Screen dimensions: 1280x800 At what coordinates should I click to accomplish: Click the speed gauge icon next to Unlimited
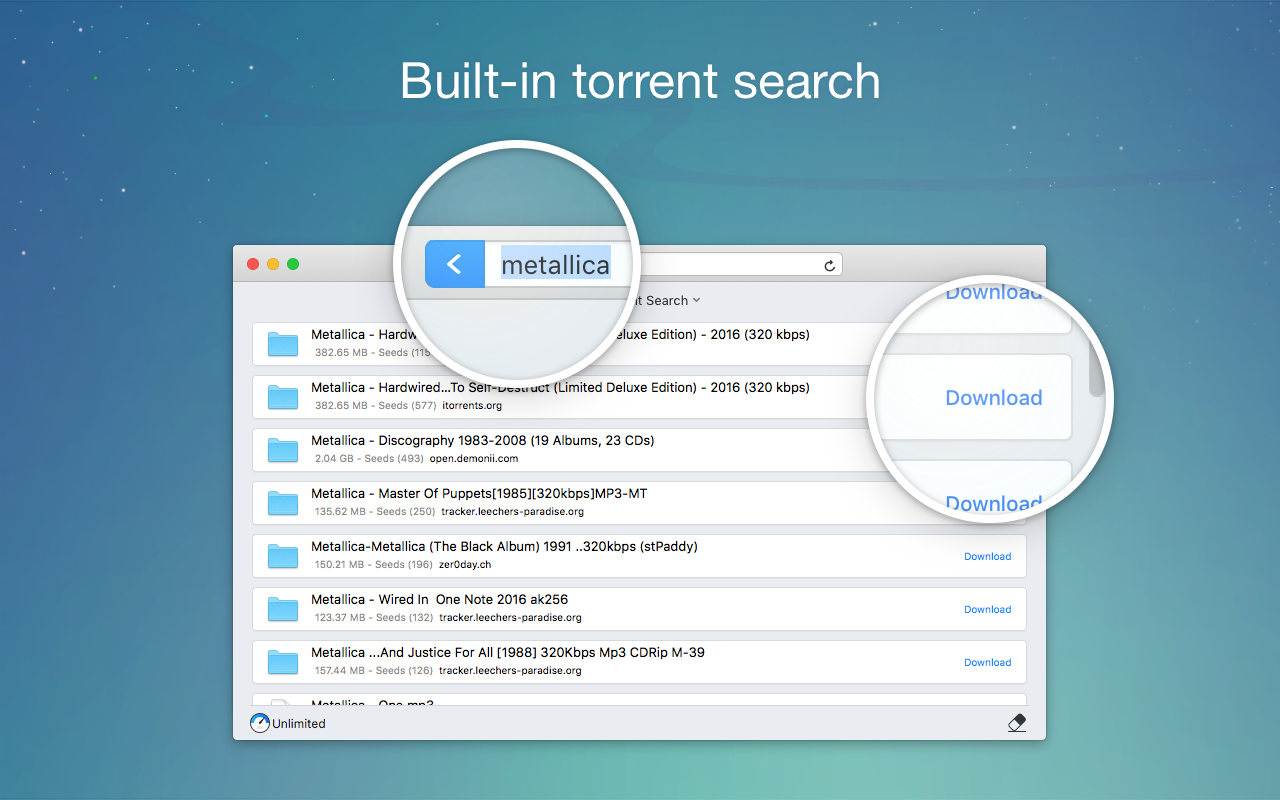click(x=260, y=723)
